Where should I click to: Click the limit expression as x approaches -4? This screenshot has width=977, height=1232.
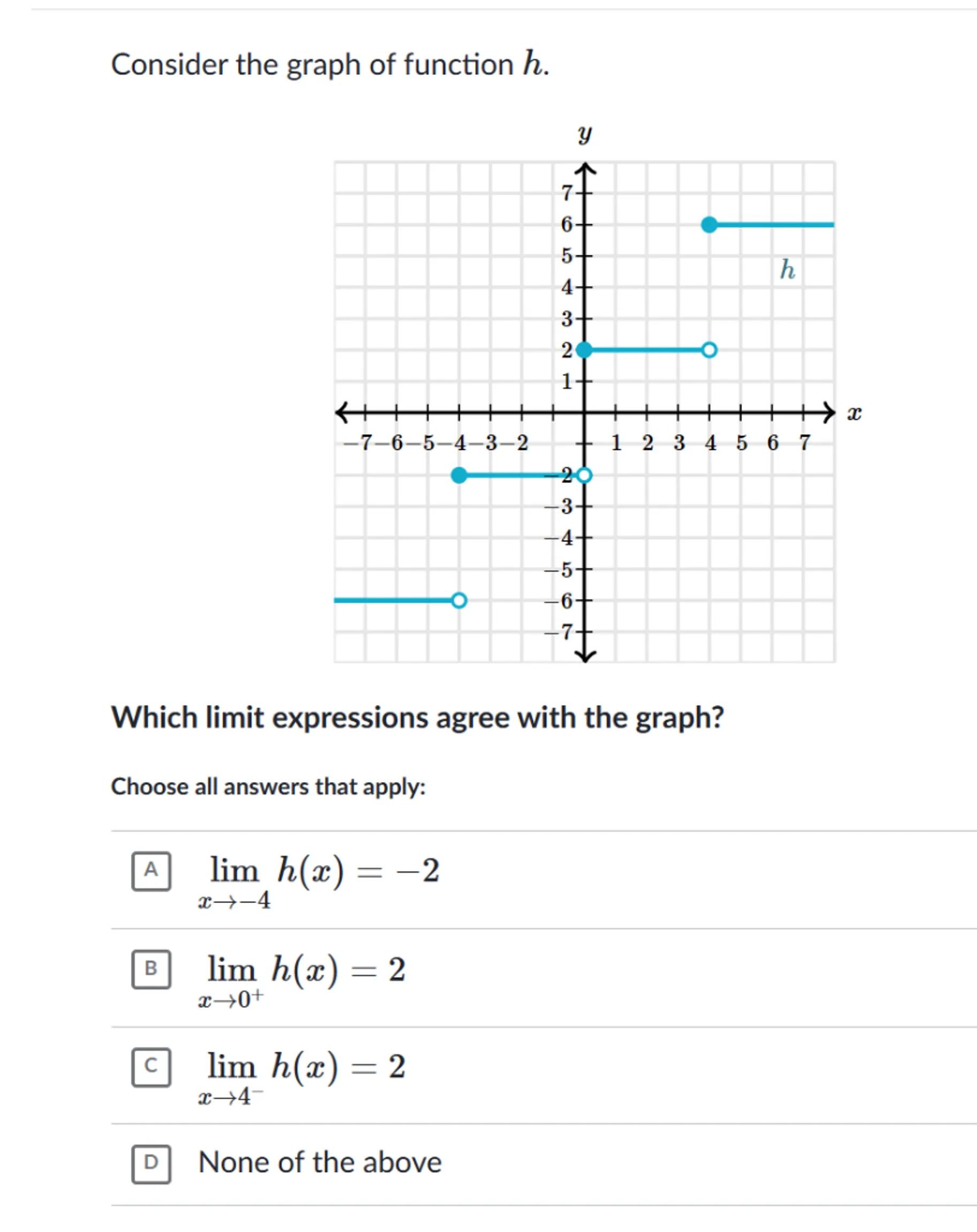[x=318, y=881]
